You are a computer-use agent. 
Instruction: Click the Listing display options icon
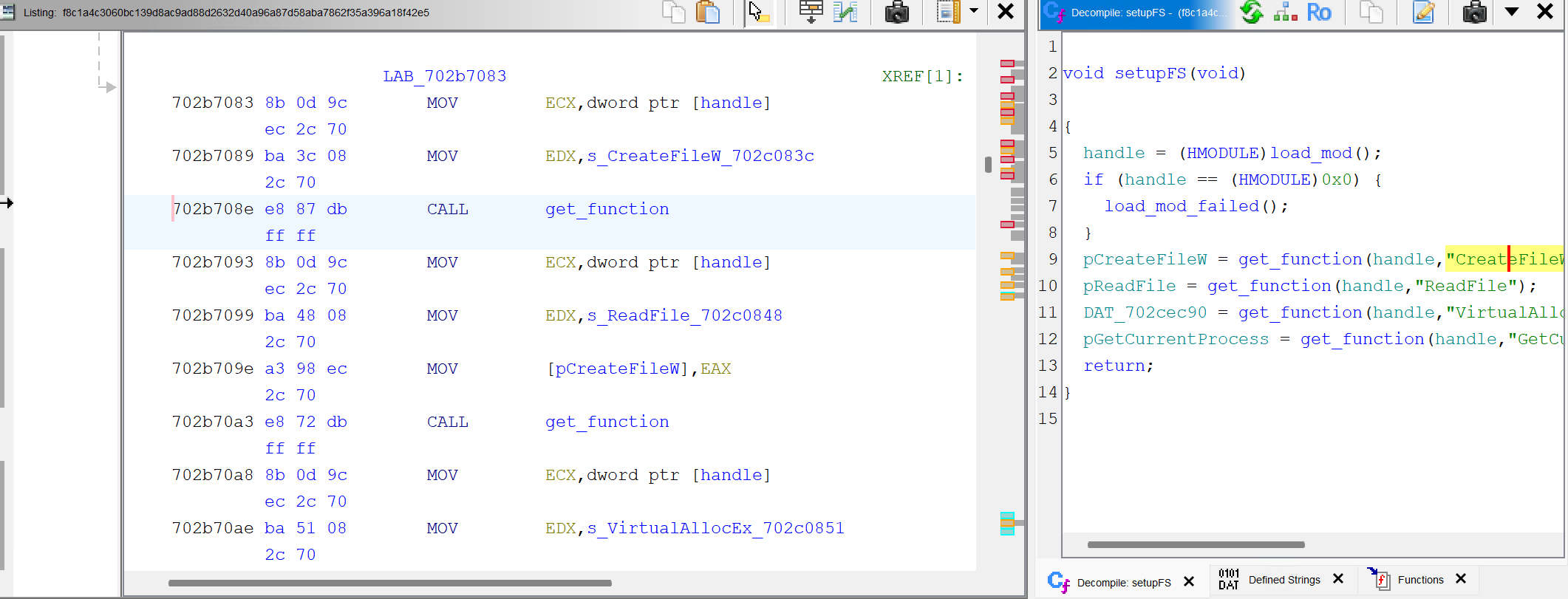tap(948, 12)
